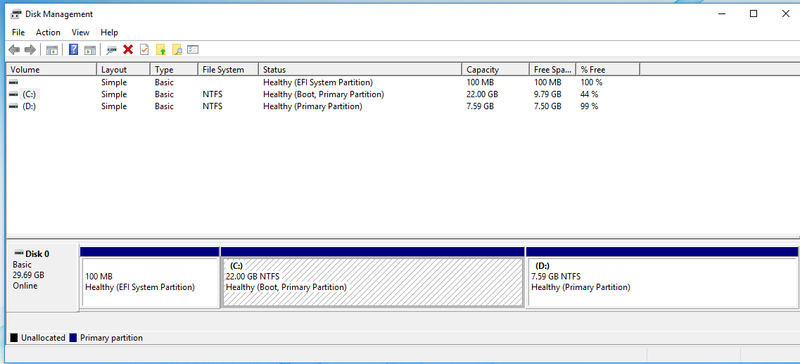Sort by the Type column header
Screen dimensions: 800x364
[174, 69]
